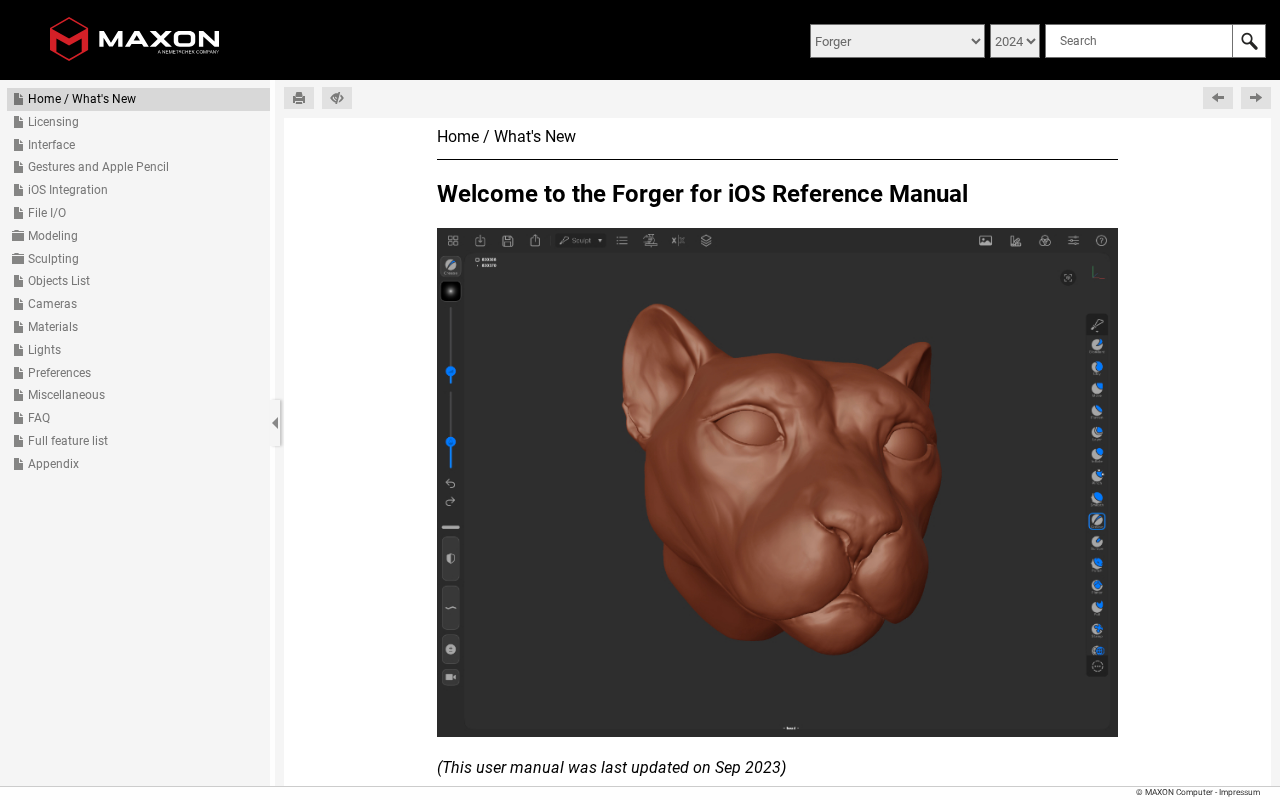Go to the next page arrow

(1255, 98)
